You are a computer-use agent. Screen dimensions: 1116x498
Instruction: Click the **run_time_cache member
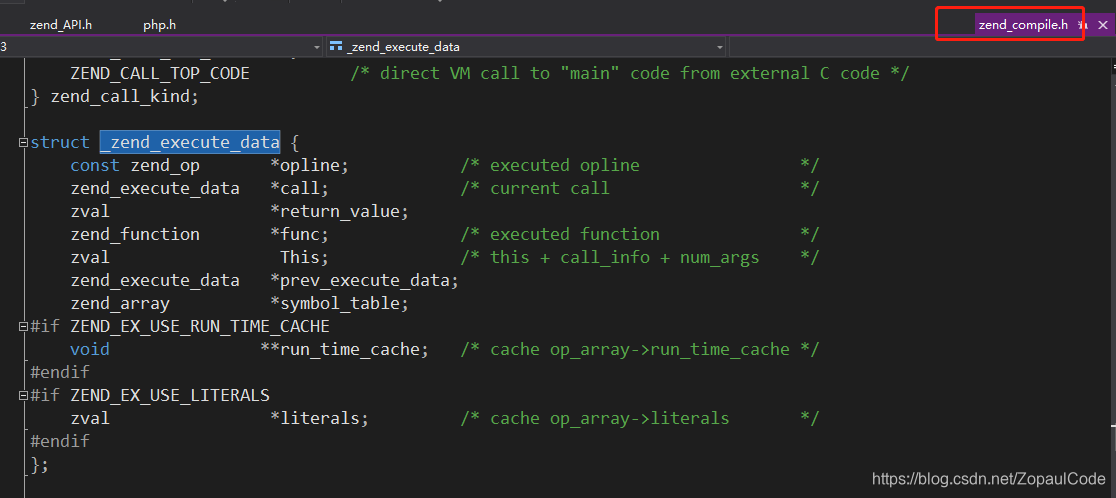[x=344, y=349]
